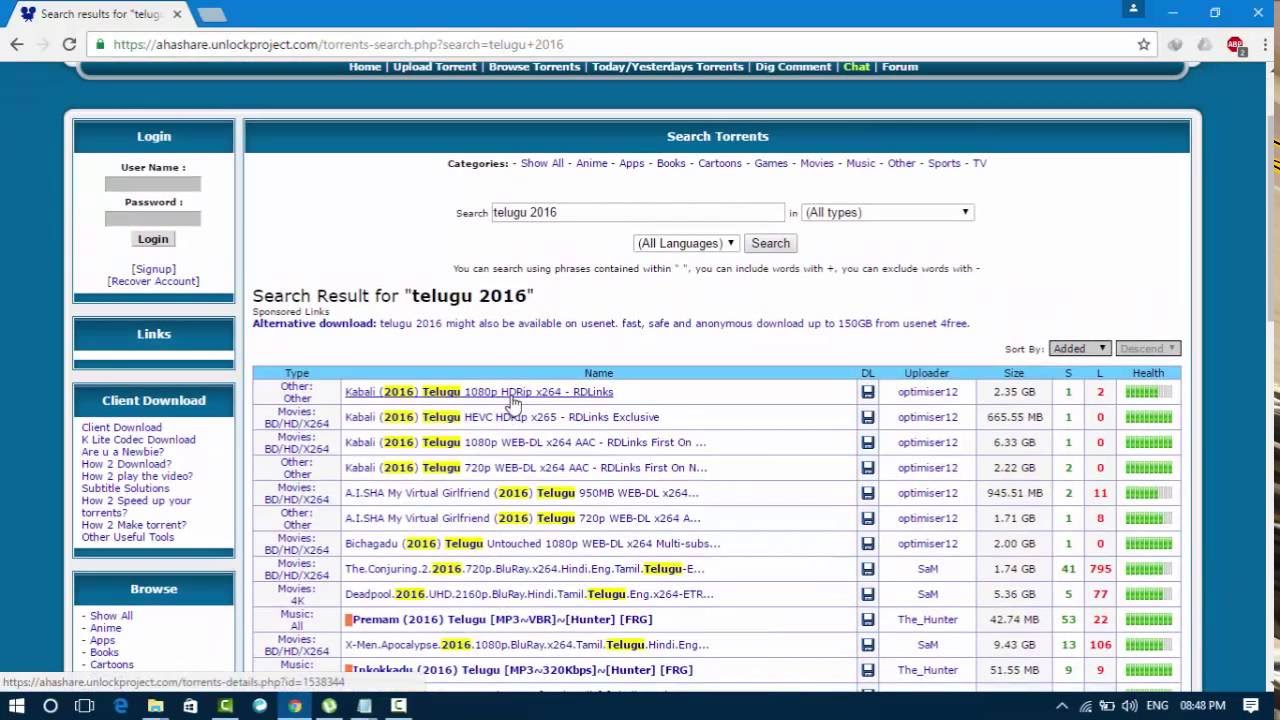Open Task View in taskbar

point(84,705)
